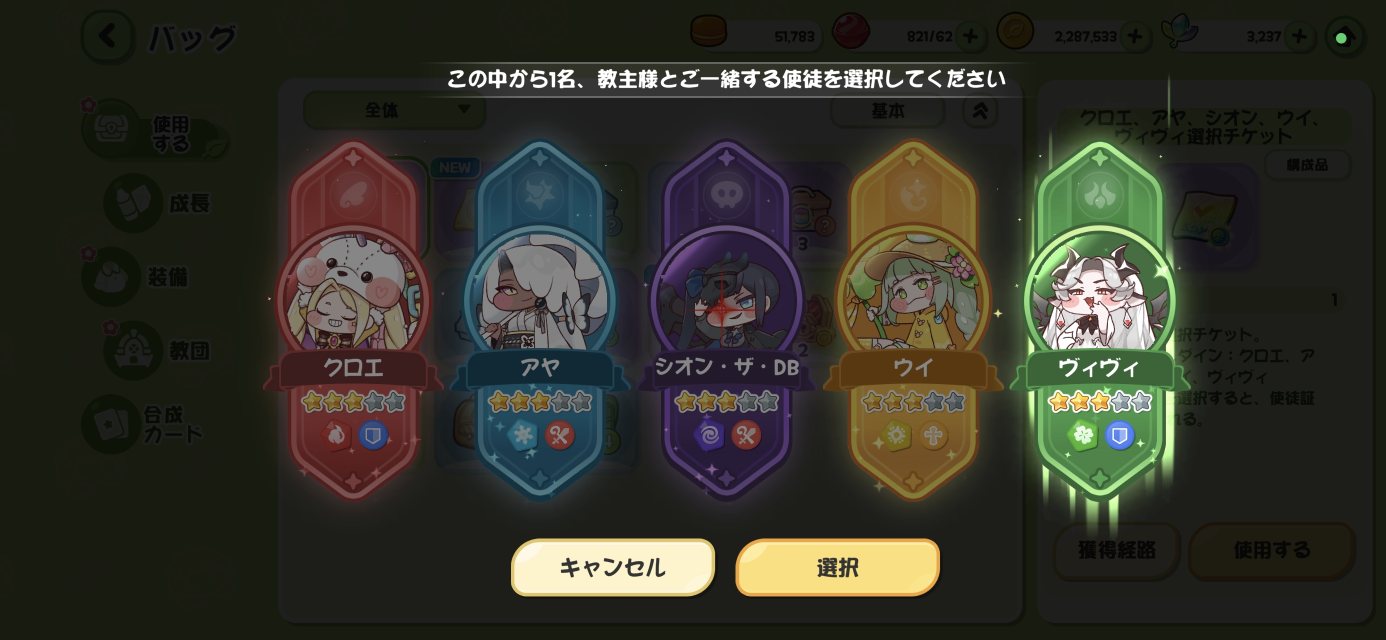Confirm with the 選択 button

click(838, 568)
